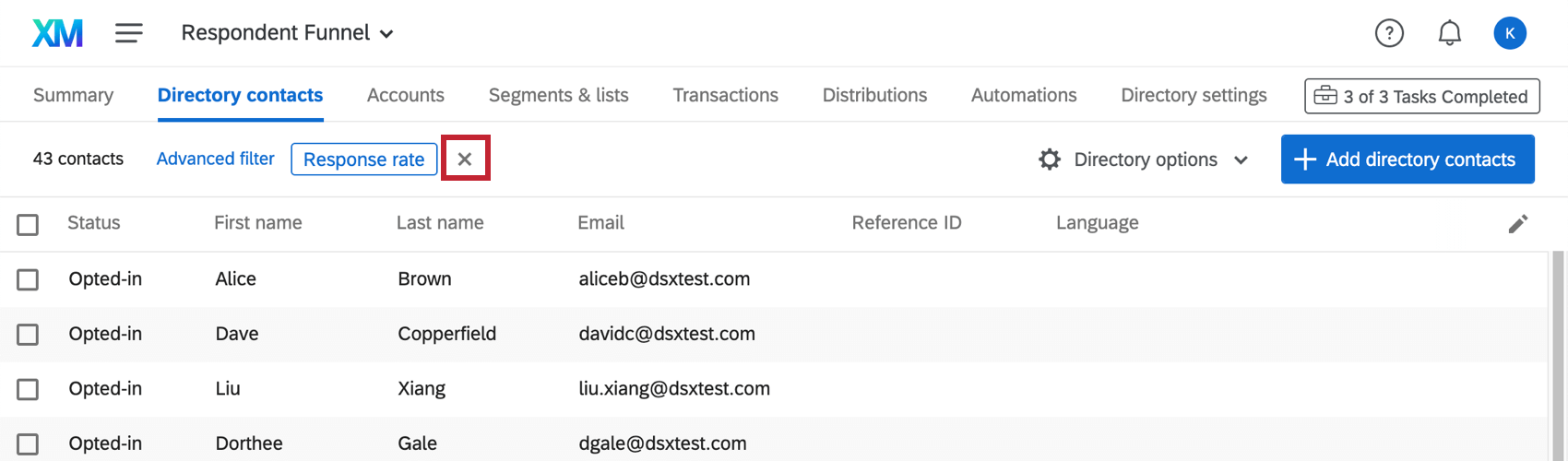Check the box for Alice Brown
Viewport: 1568px width, 461px height.
(28, 279)
